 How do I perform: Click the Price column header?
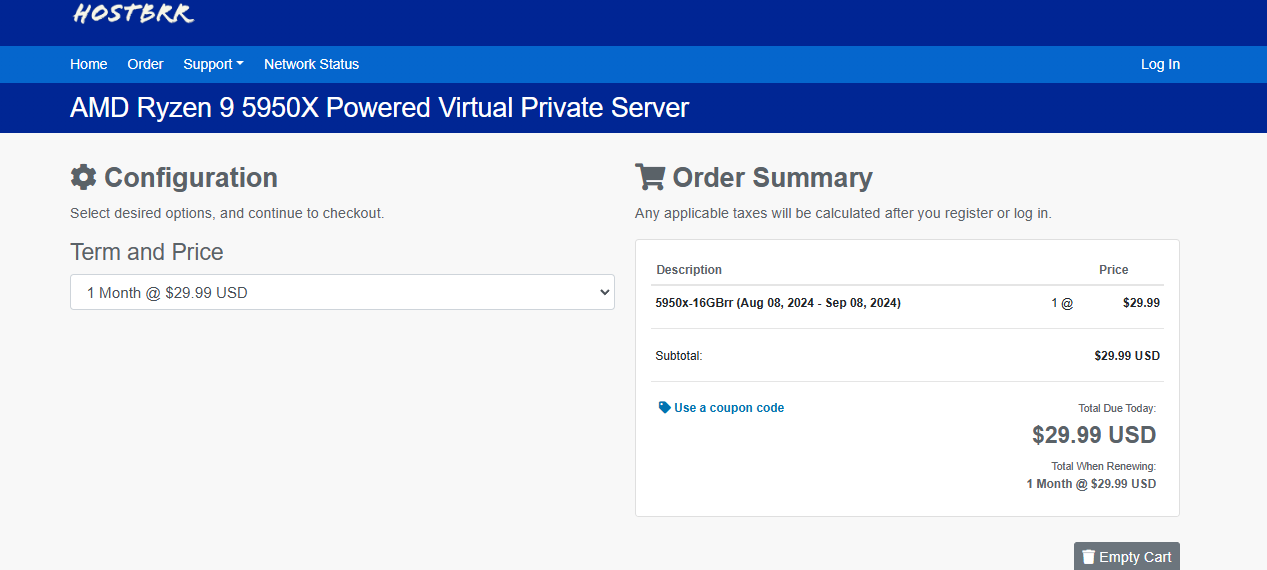[x=1113, y=270]
